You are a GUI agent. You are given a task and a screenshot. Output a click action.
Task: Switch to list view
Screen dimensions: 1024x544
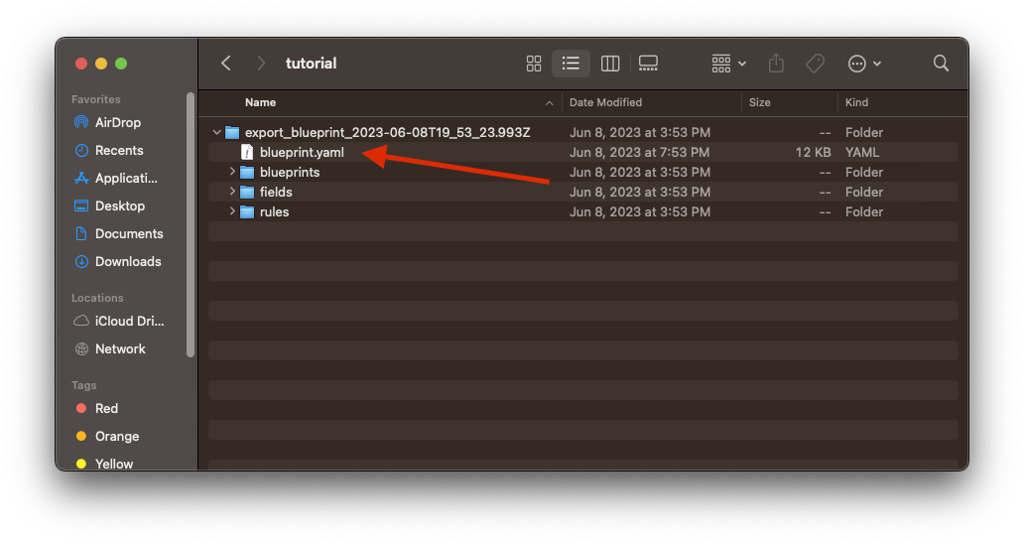[x=571, y=63]
